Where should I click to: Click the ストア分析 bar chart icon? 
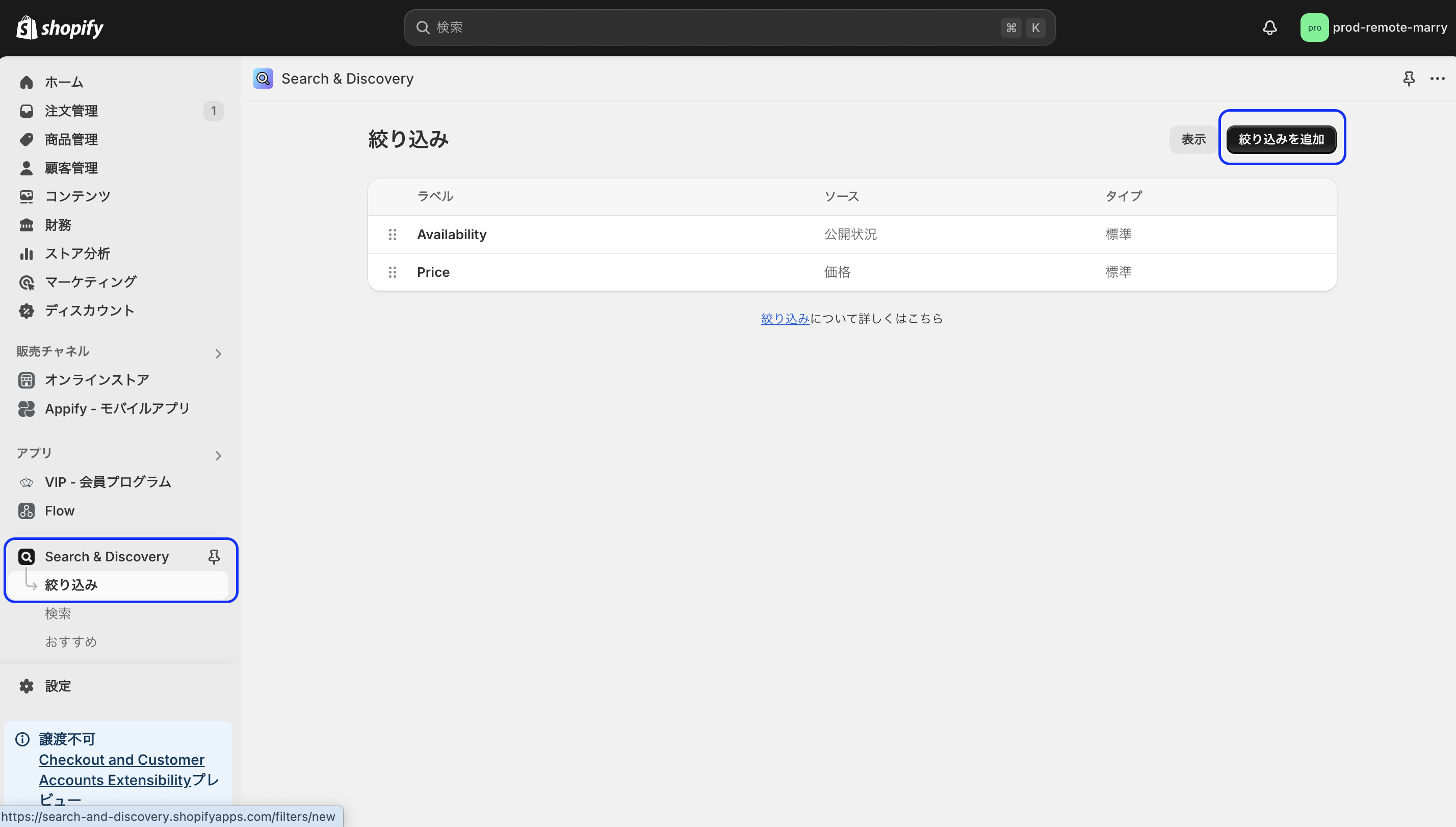pyautogui.click(x=26, y=253)
